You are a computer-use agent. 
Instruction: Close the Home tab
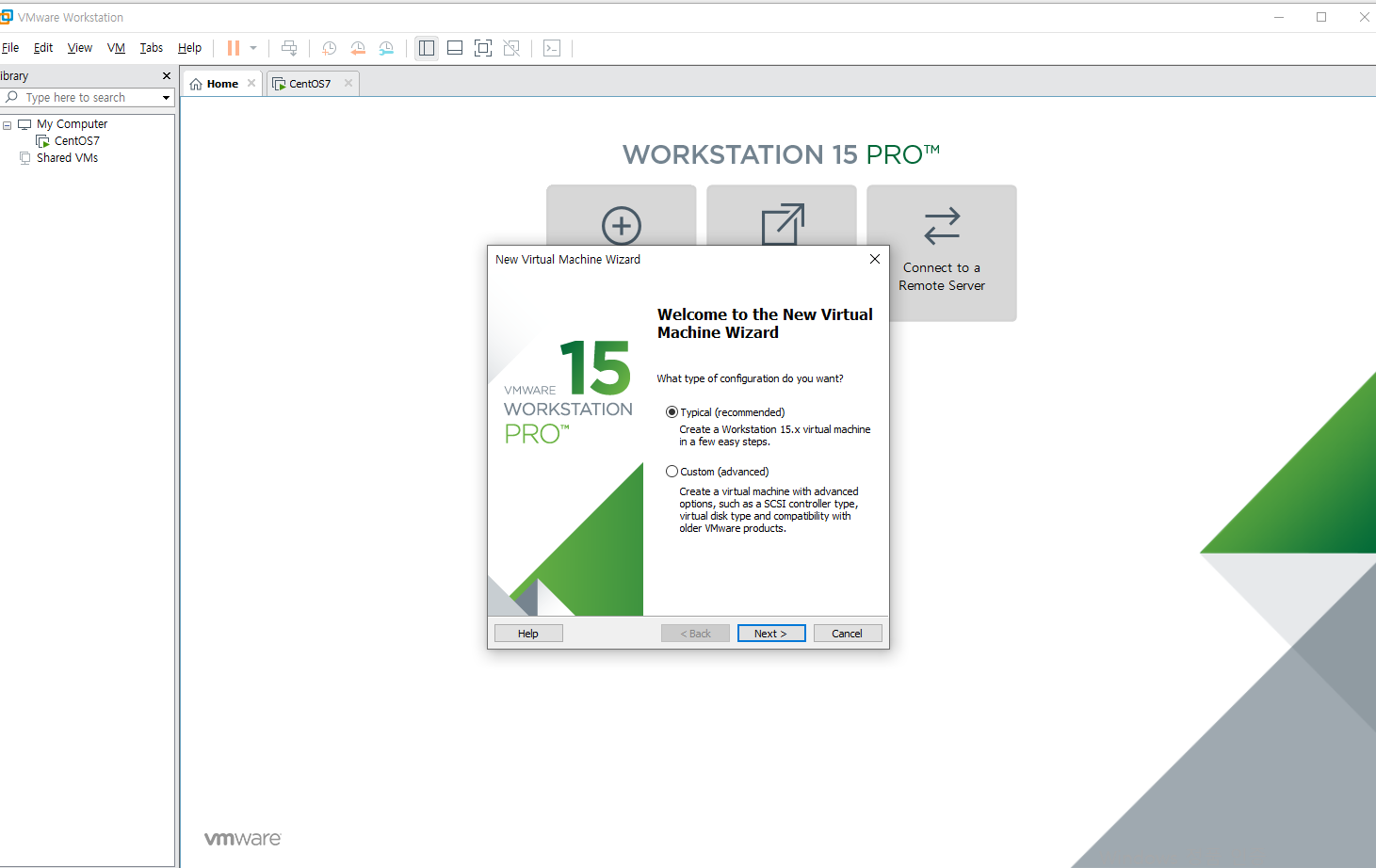click(251, 83)
